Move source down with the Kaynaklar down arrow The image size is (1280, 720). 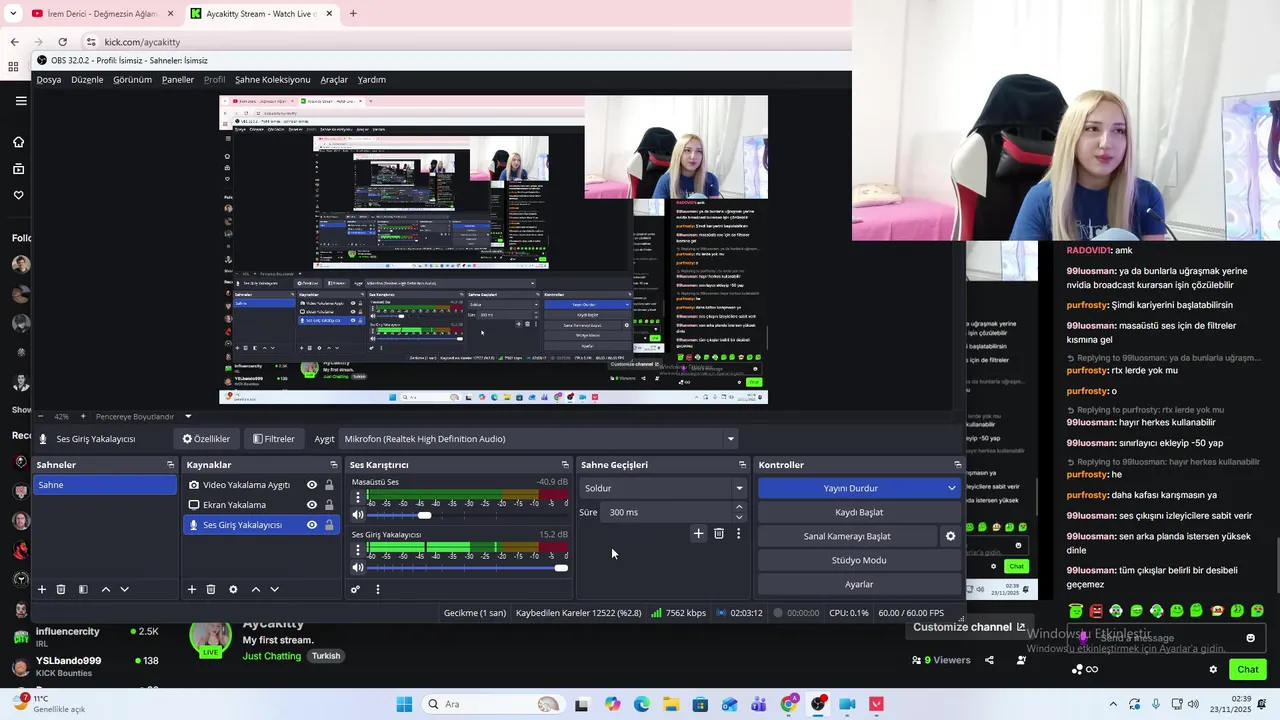pyautogui.click(x=274, y=589)
